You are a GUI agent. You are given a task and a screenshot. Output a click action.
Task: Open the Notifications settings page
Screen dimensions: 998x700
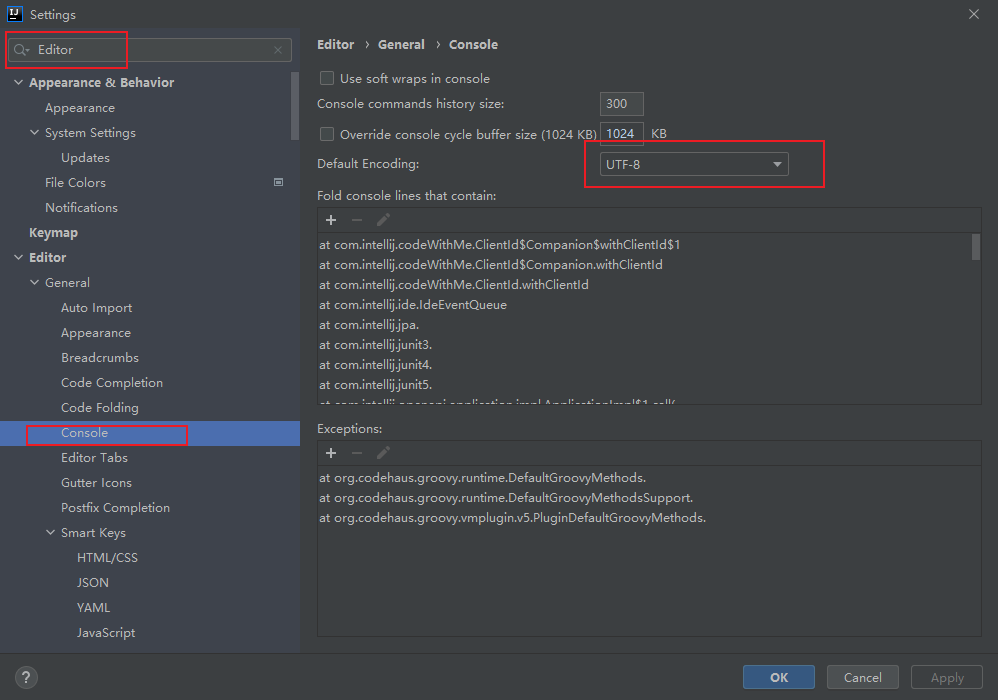pyautogui.click(x=81, y=207)
